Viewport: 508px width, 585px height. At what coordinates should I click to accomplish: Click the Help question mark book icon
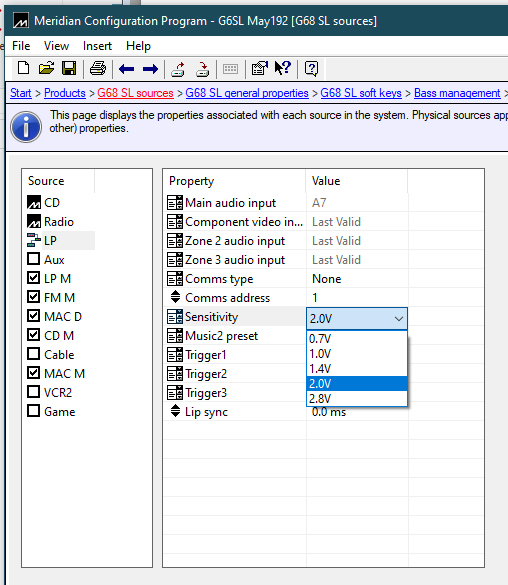[x=311, y=69]
